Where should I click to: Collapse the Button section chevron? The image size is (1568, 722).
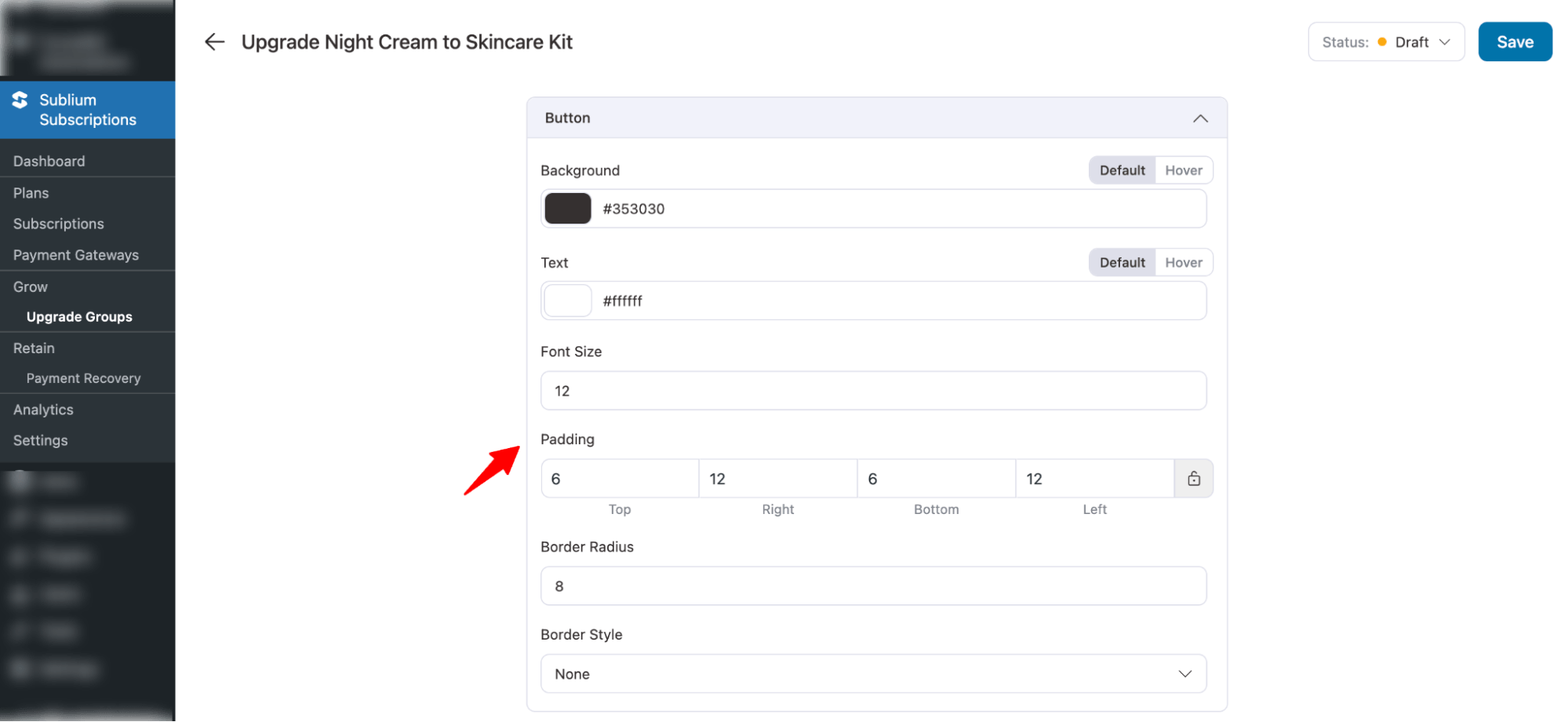pyautogui.click(x=1199, y=119)
